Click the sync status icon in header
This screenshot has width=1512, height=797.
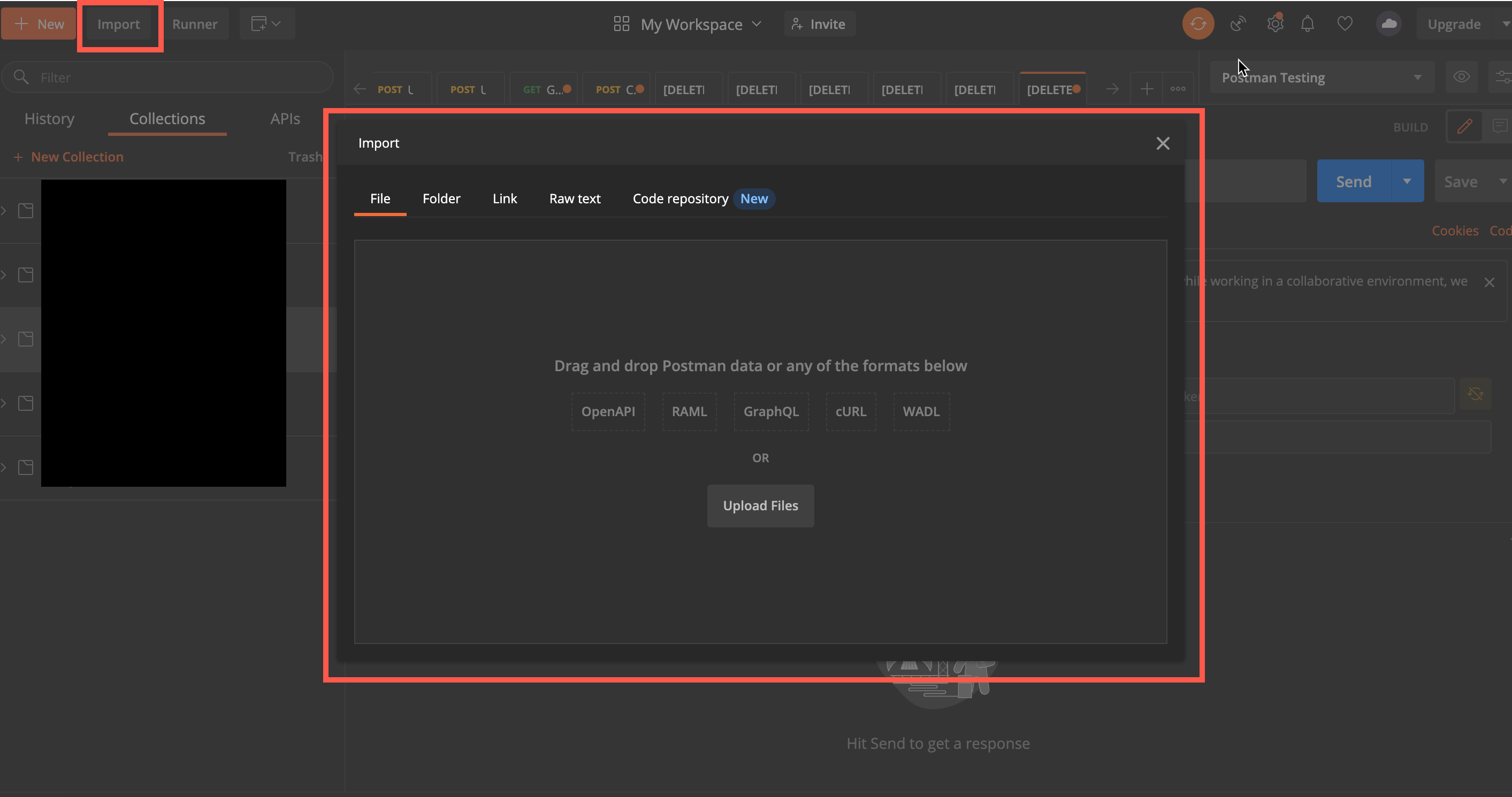point(1198,24)
